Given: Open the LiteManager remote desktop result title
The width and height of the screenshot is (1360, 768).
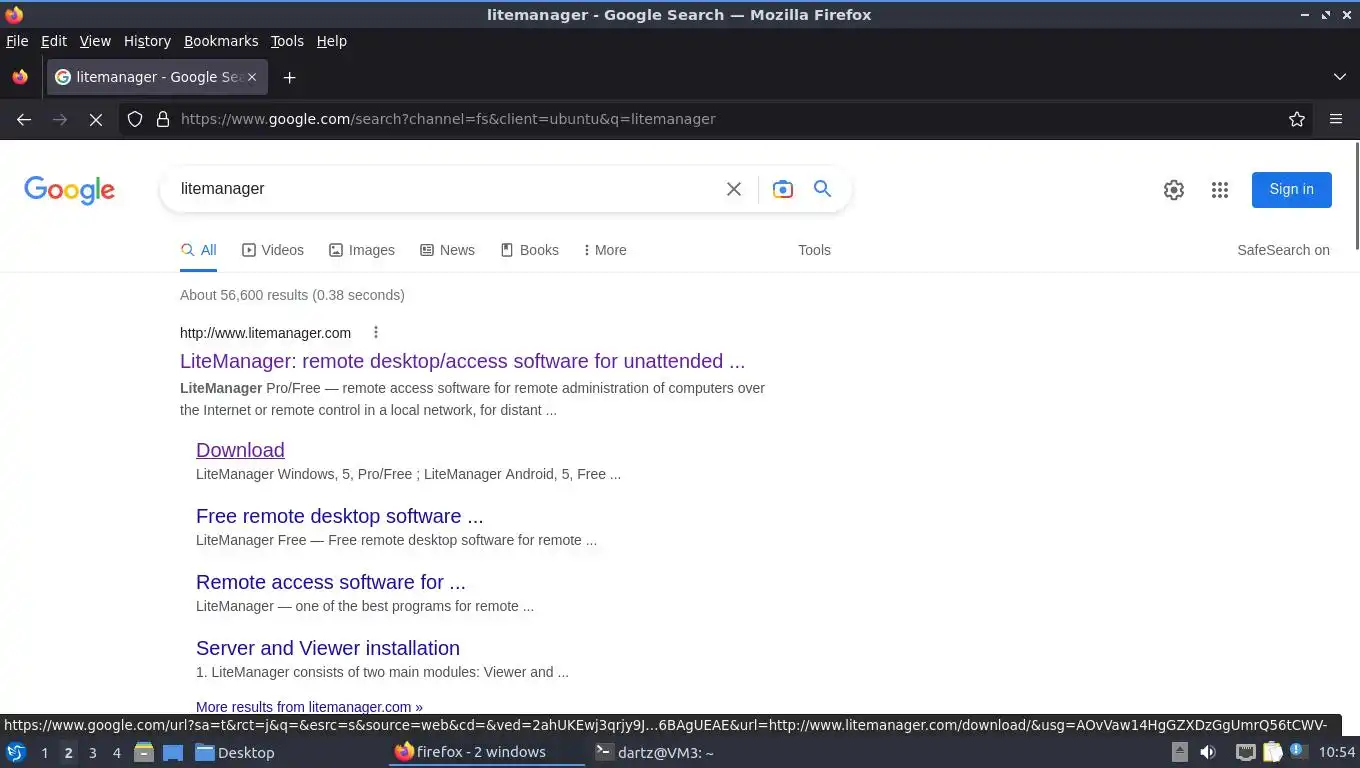Looking at the screenshot, I should click(462, 361).
